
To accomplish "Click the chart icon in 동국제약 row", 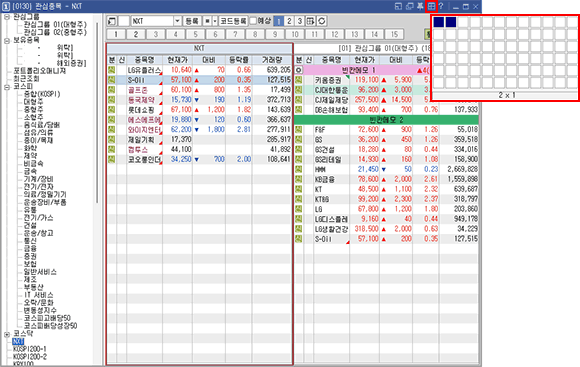I will pos(112,100).
